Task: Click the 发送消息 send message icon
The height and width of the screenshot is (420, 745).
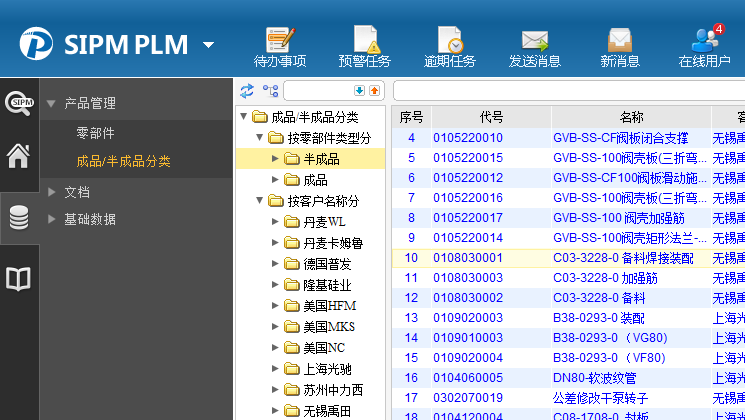Action: [534, 46]
